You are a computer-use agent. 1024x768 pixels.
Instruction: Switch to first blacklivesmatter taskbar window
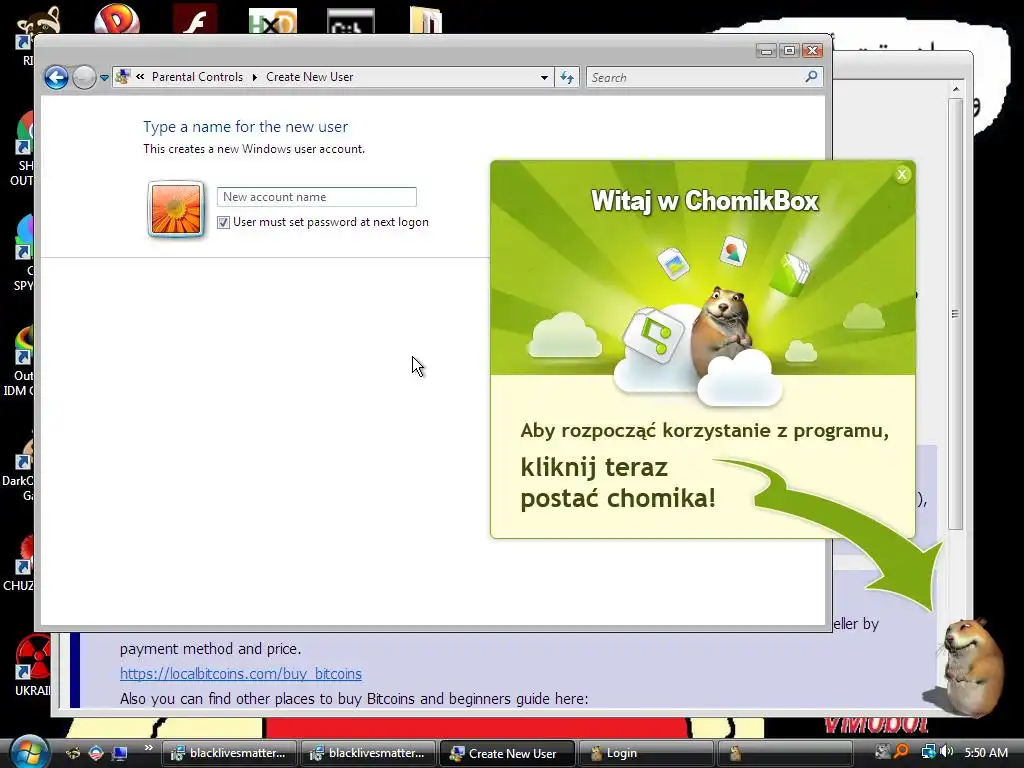coord(229,753)
